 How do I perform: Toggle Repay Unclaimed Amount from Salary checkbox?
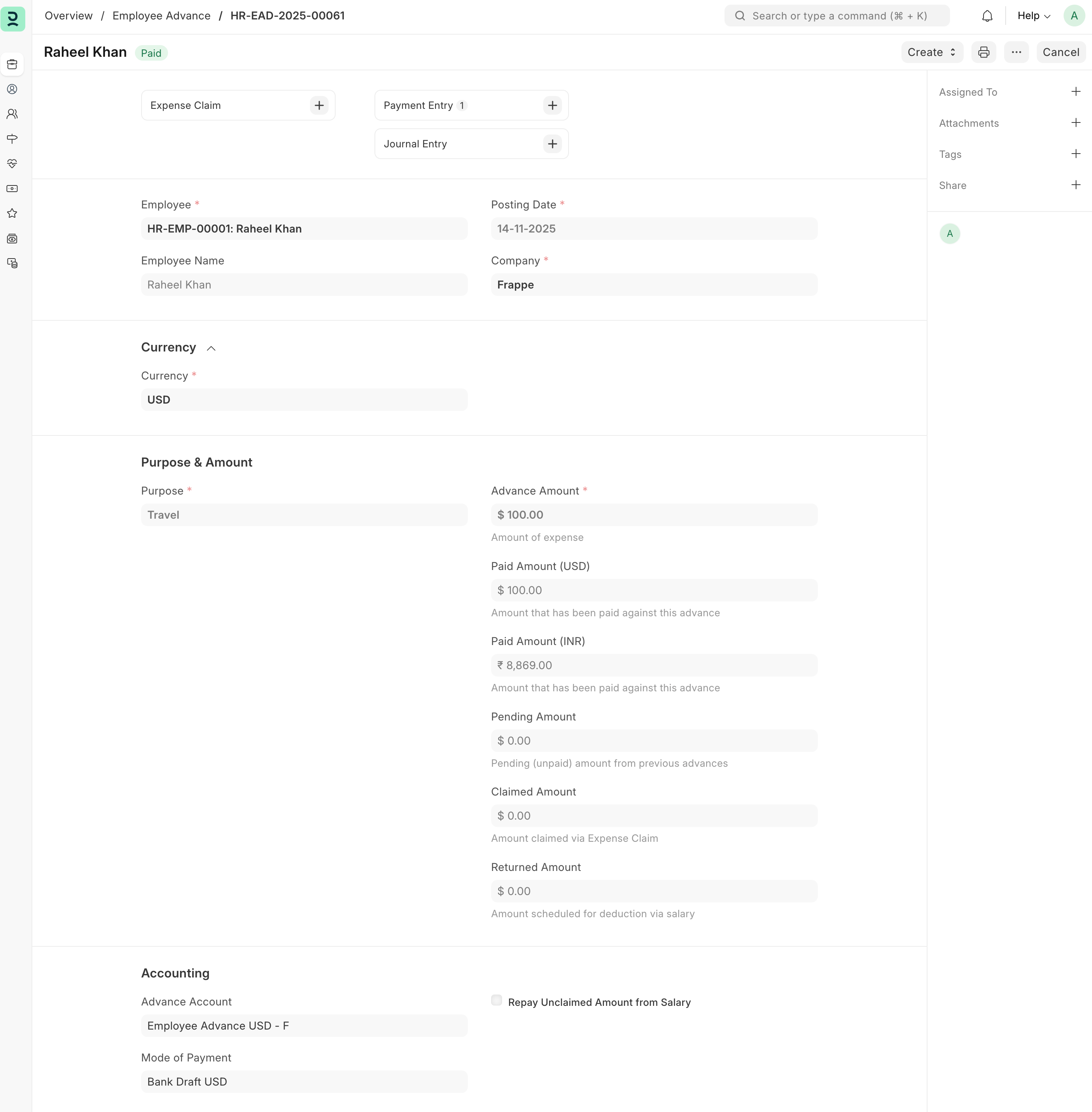[x=497, y=1000]
